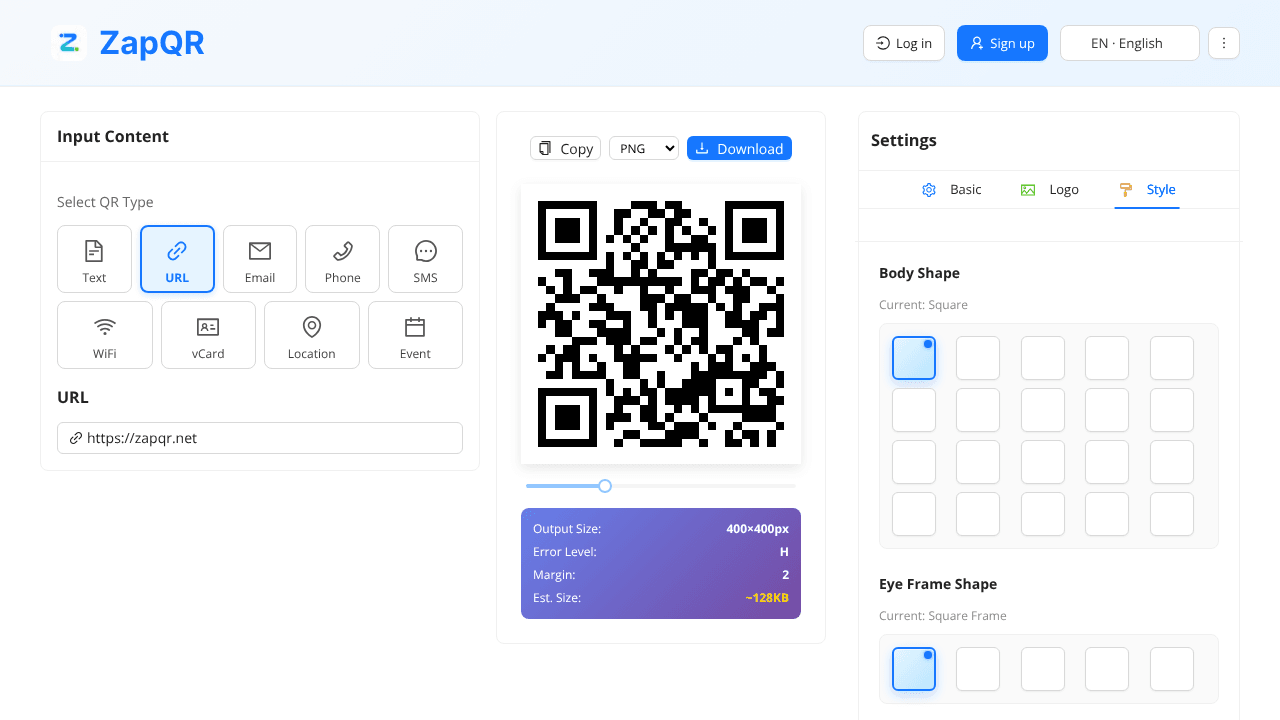Select the vCard QR type
The image size is (1280, 720).
click(208, 335)
